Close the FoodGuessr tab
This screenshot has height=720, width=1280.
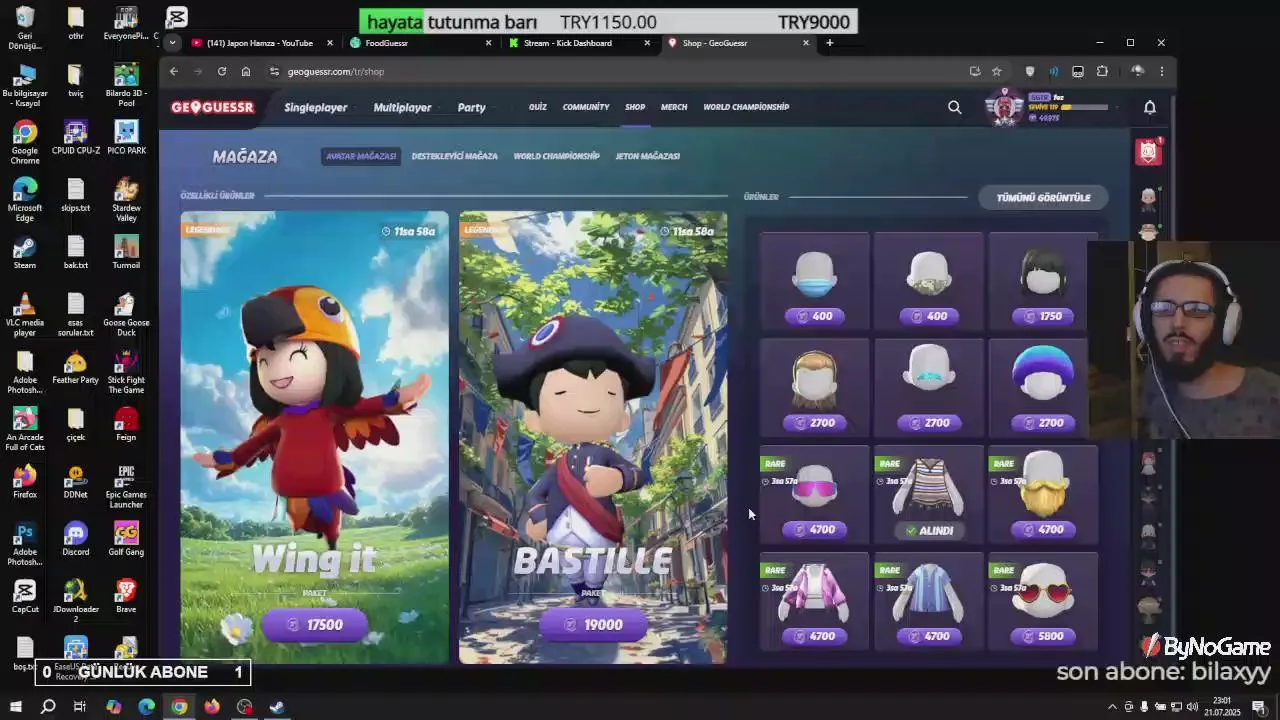tap(489, 43)
